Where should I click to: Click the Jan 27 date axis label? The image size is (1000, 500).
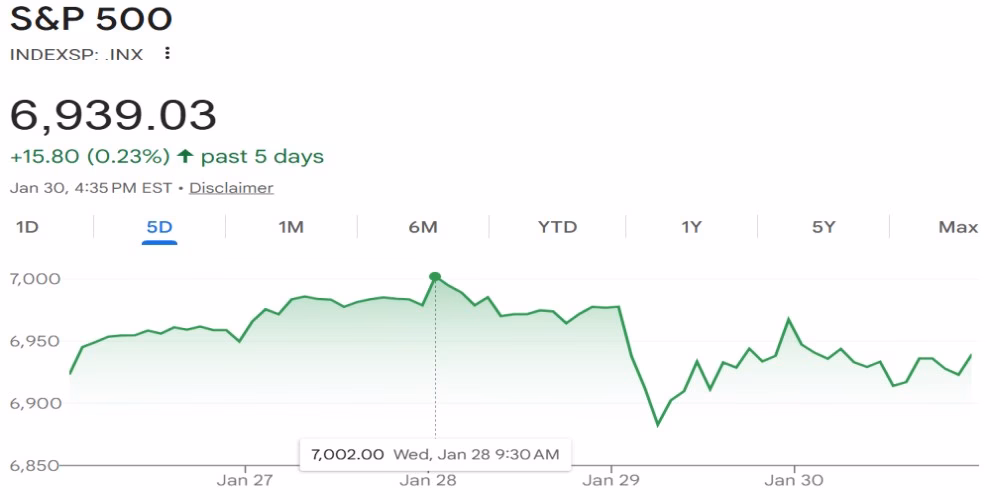[245, 480]
